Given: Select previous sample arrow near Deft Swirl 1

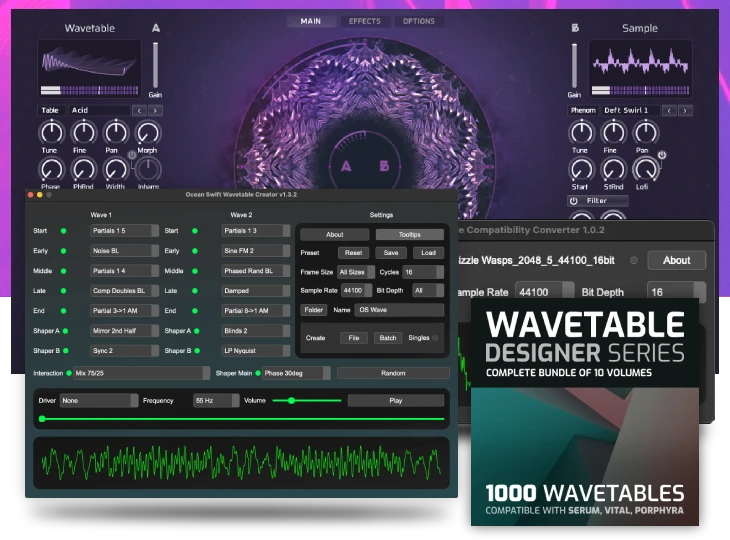Looking at the screenshot, I should (669, 111).
